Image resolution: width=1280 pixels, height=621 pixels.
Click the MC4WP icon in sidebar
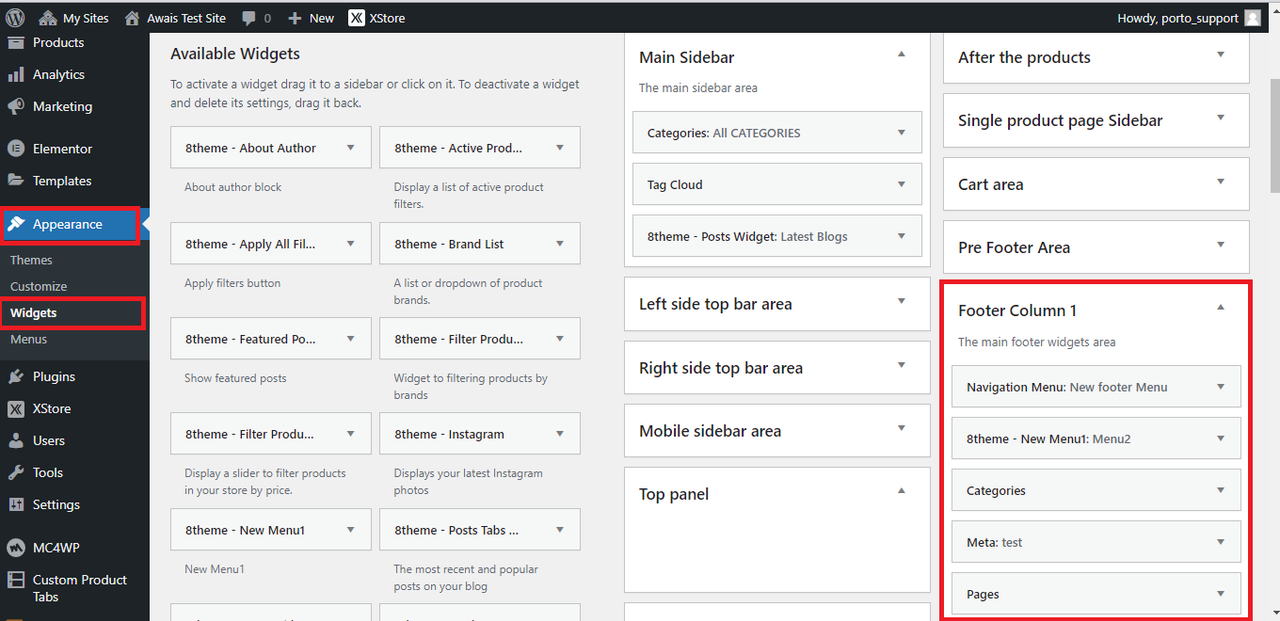pos(16,548)
